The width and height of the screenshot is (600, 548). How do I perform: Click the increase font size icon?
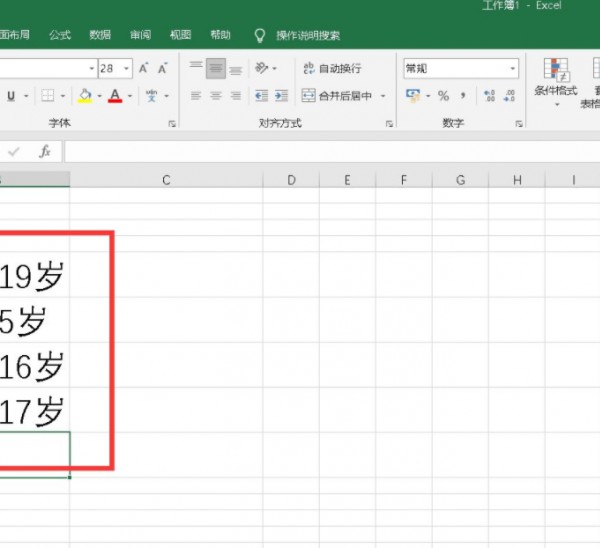click(x=144, y=68)
